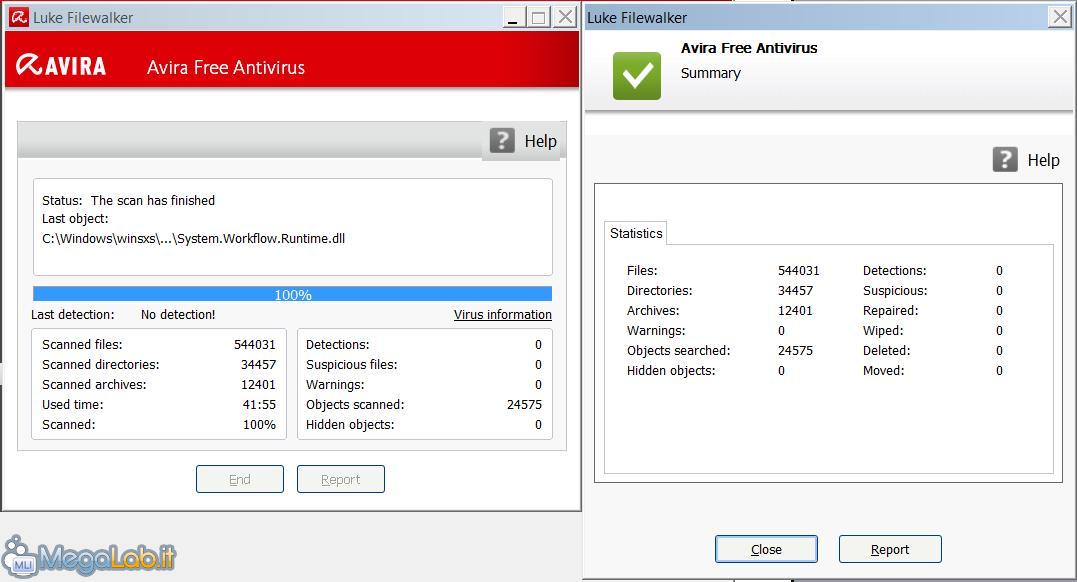This screenshot has width=1077, height=582.
Task: Click the Close button in the Summary window
Action: tap(767, 549)
